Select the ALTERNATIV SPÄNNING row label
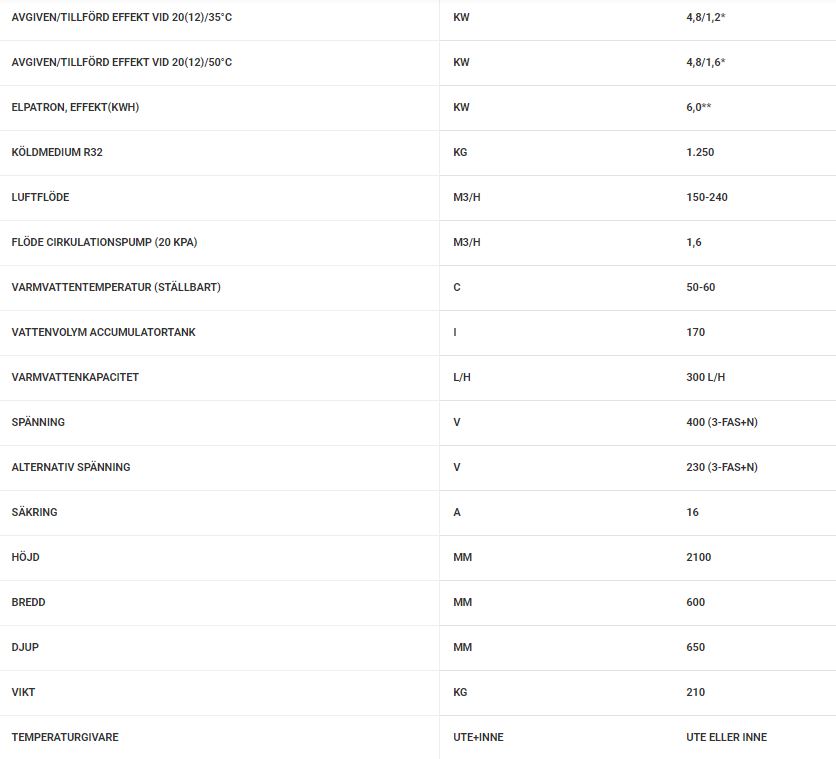Screen dimensions: 836x759 71,467
